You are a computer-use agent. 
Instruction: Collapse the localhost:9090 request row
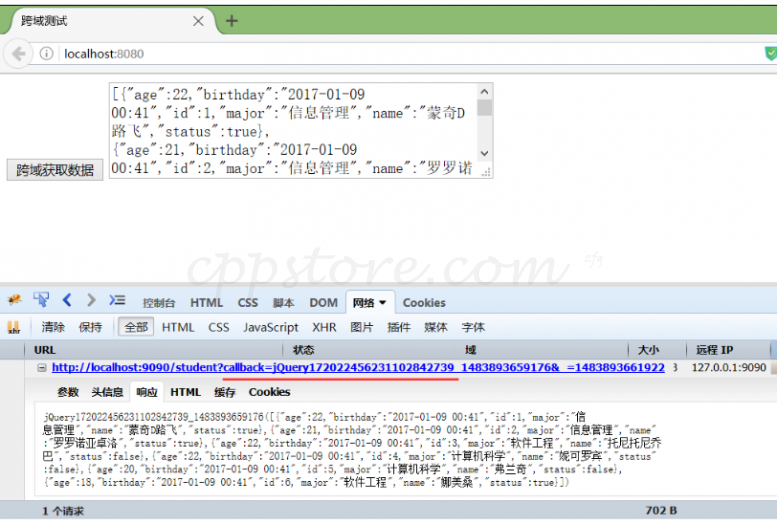click(42, 368)
